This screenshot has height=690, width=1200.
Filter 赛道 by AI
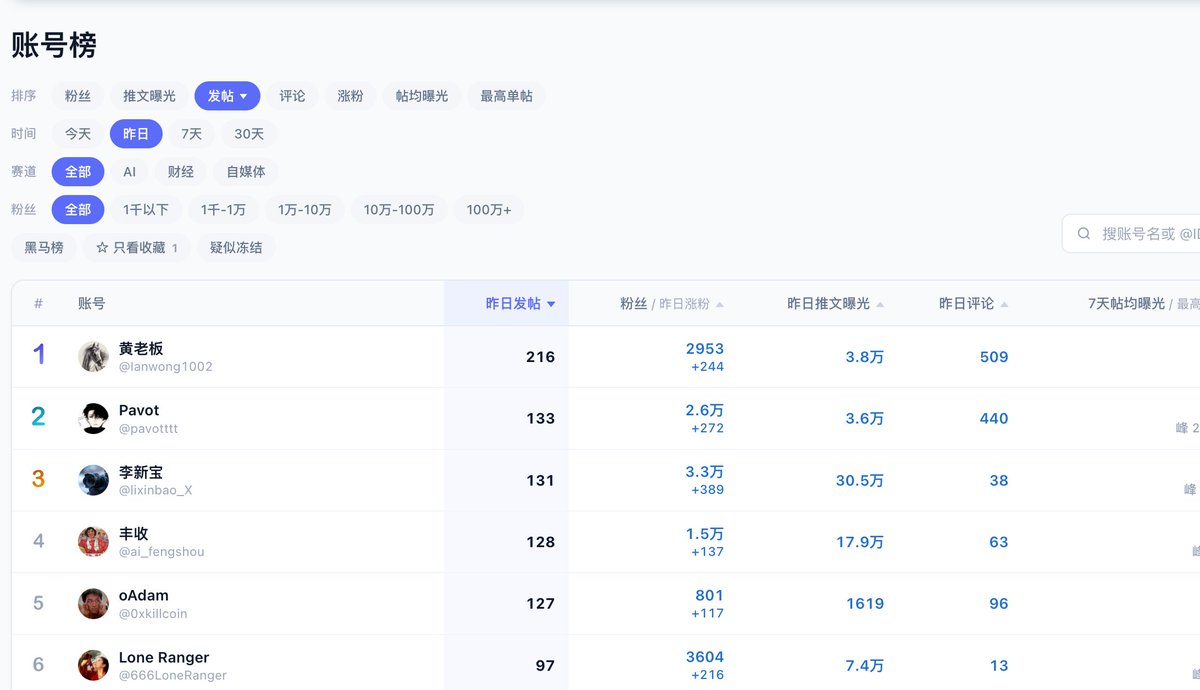pyautogui.click(x=129, y=172)
